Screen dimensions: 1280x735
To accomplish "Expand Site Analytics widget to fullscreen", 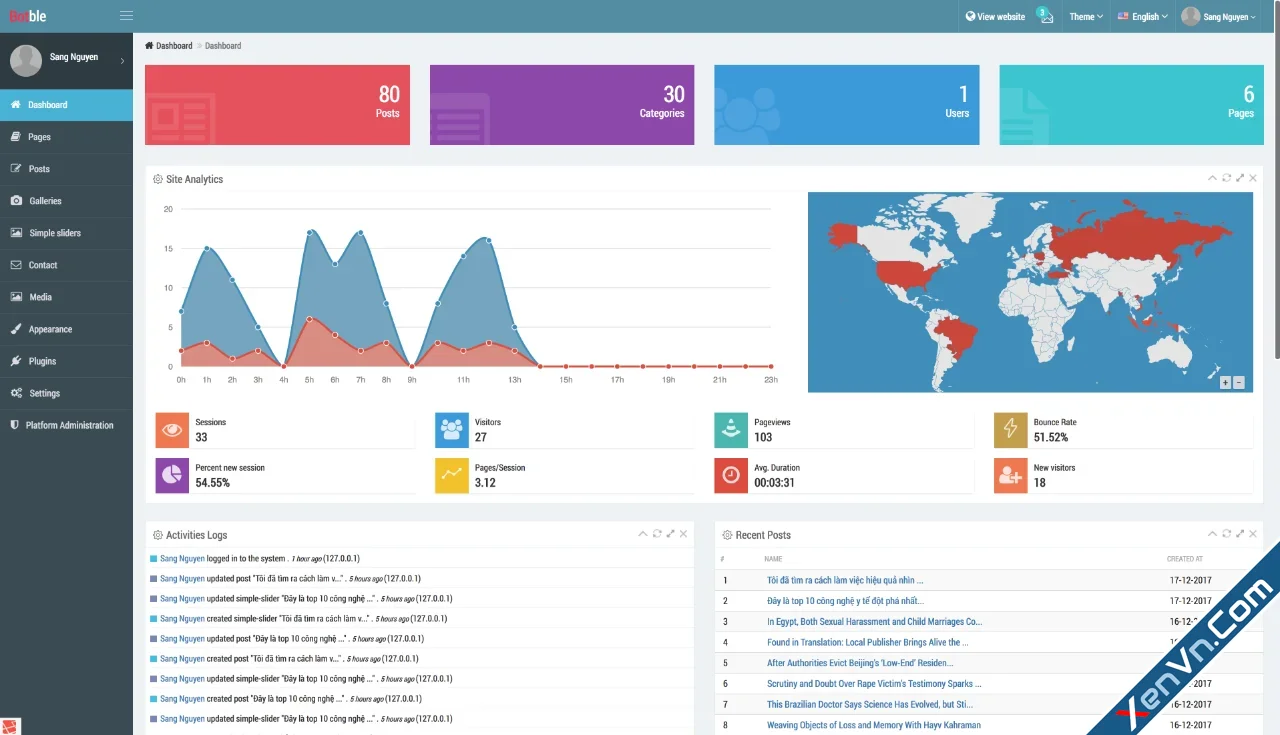I will pyautogui.click(x=1240, y=178).
